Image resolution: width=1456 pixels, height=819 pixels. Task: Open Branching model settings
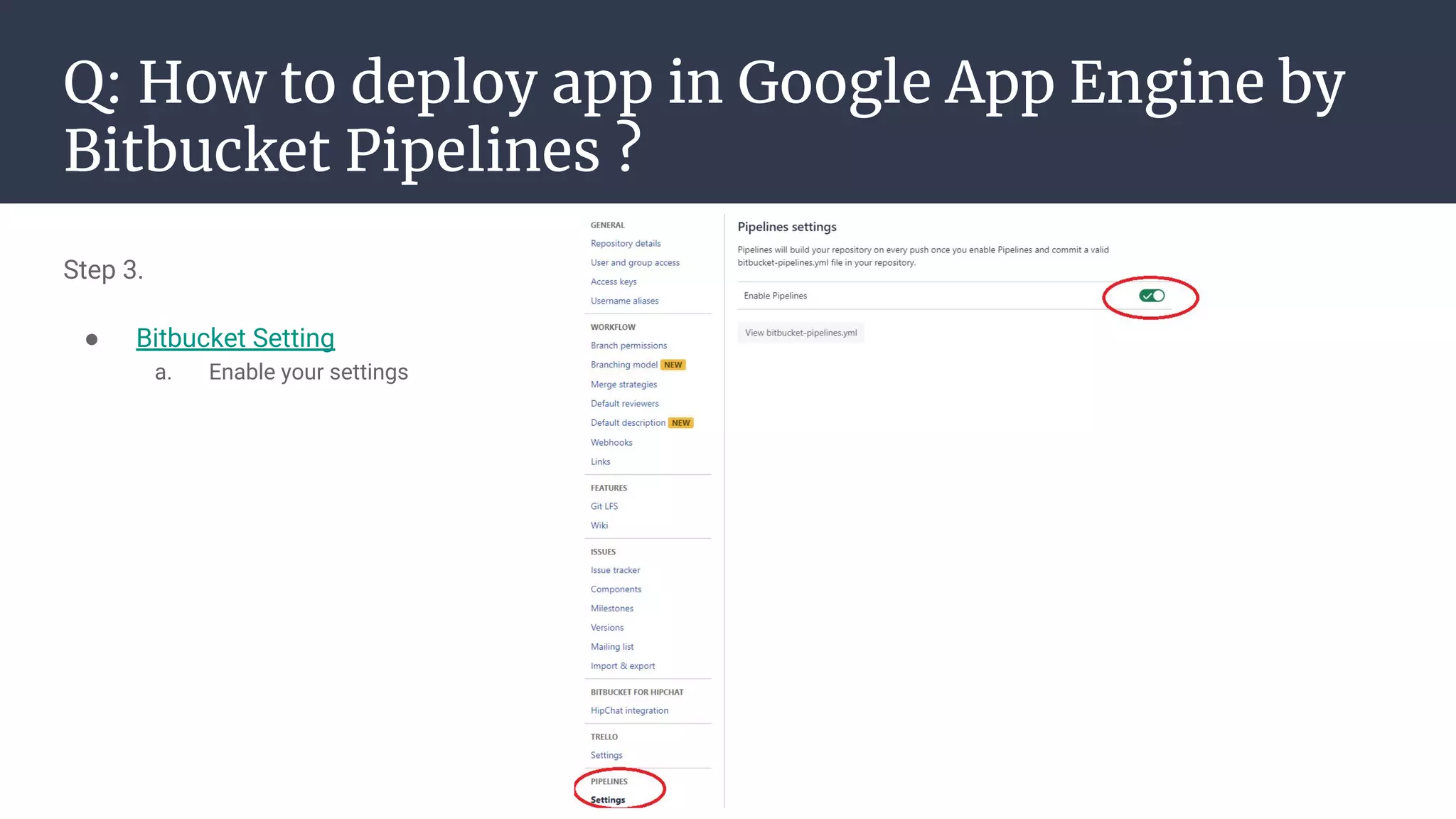click(624, 365)
